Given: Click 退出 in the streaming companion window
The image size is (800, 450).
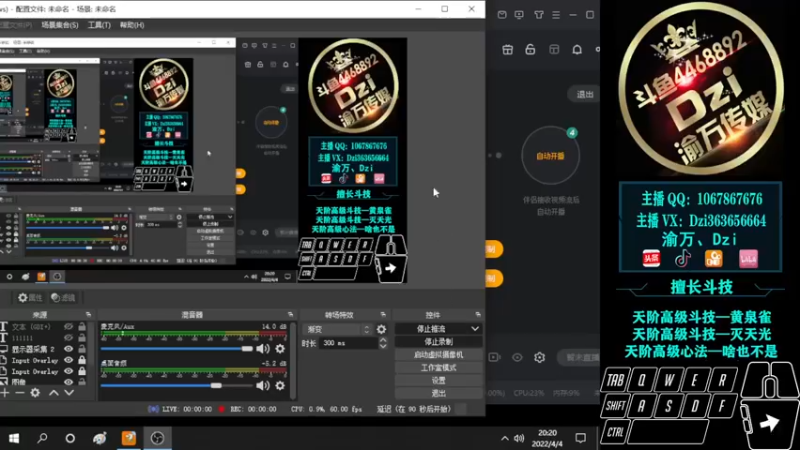Looking at the screenshot, I should click(x=585, y=94).
